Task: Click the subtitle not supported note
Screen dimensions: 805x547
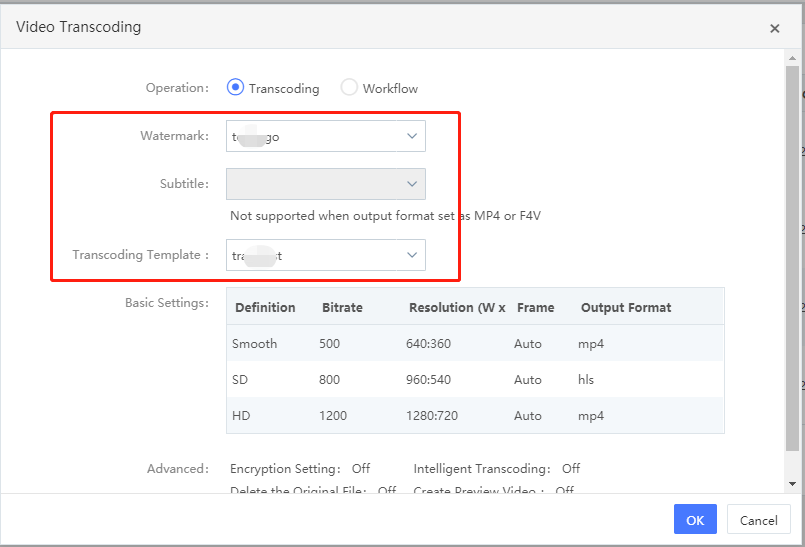Action: coord(385,216)
